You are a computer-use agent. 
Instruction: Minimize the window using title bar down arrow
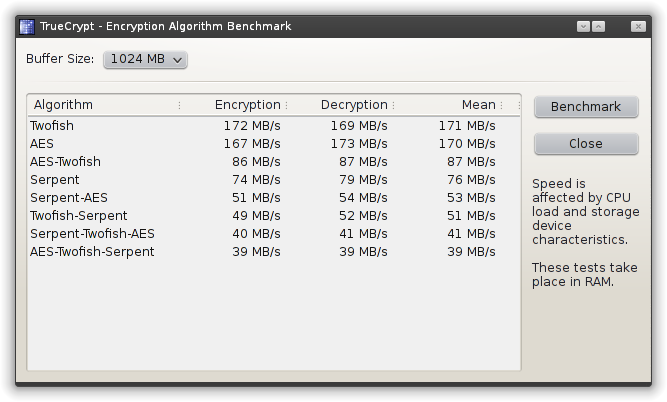pos(583,26)
